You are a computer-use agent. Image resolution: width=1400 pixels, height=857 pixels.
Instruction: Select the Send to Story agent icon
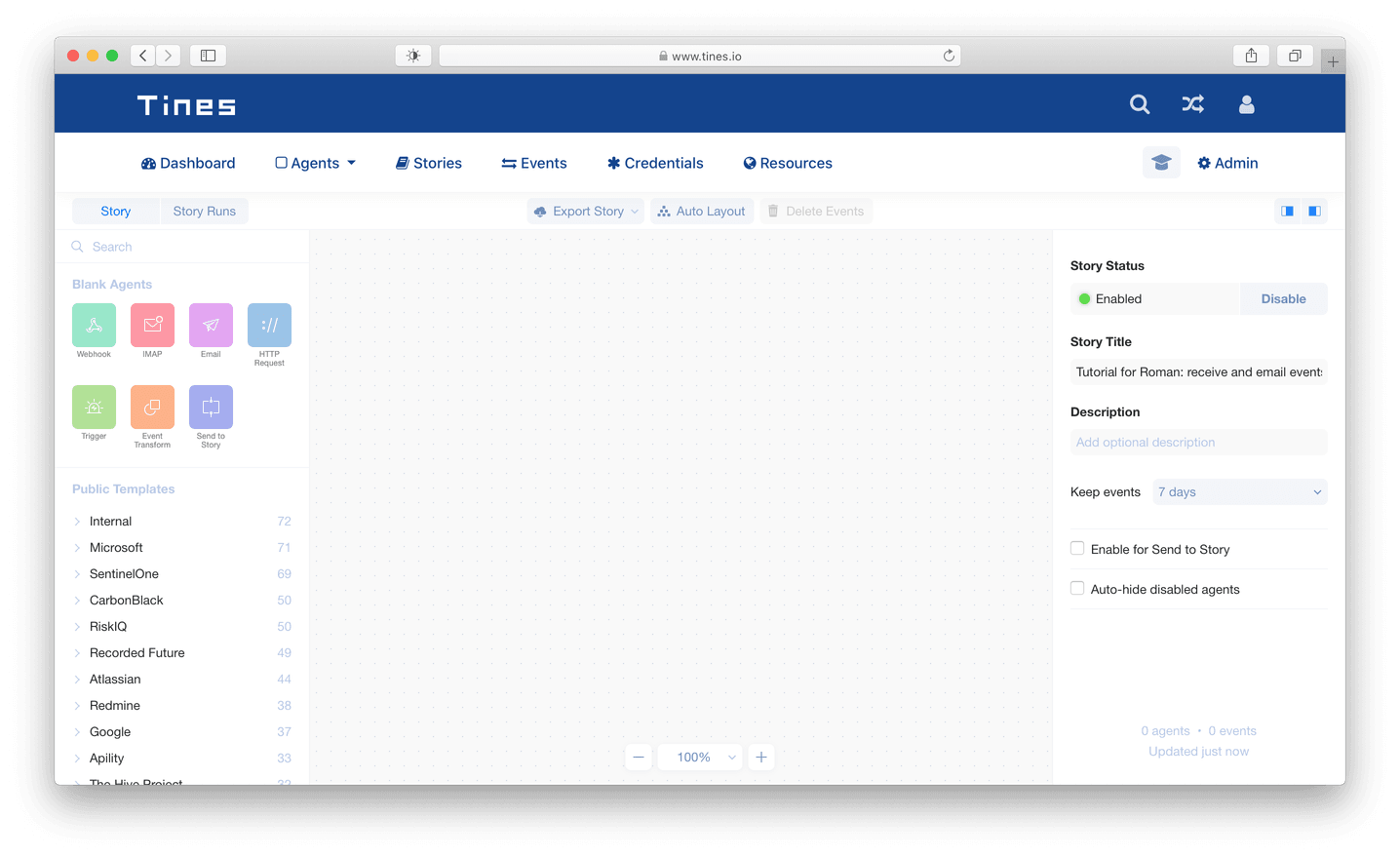click(x=211, y=408)
